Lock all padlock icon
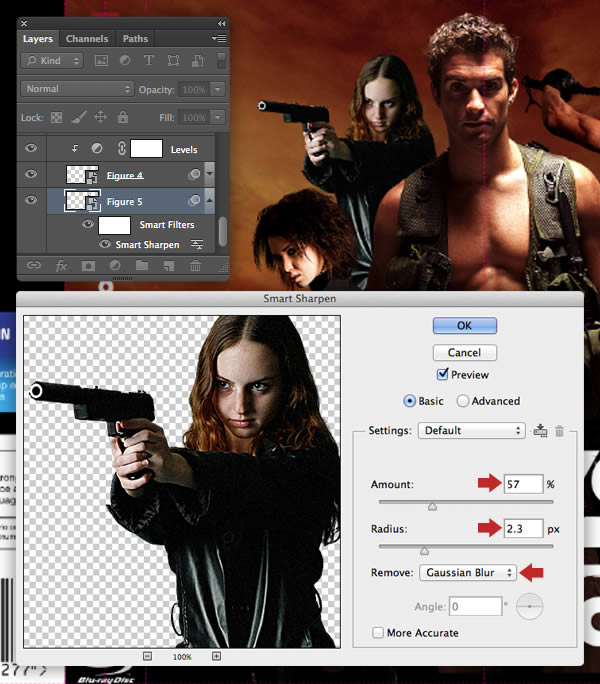The height and width of the screenshot is (684, 600). coord(123,117)
